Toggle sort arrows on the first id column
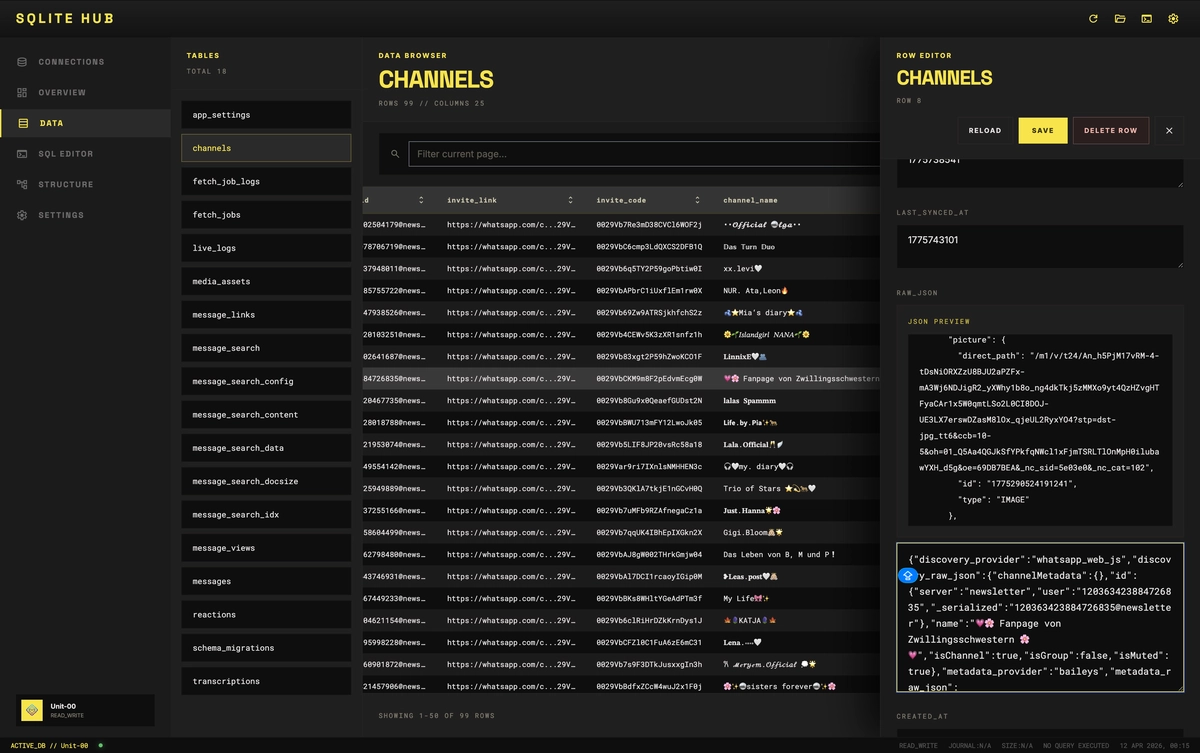The height and width of the screenshot is (753, 1200). pos(421,200)
